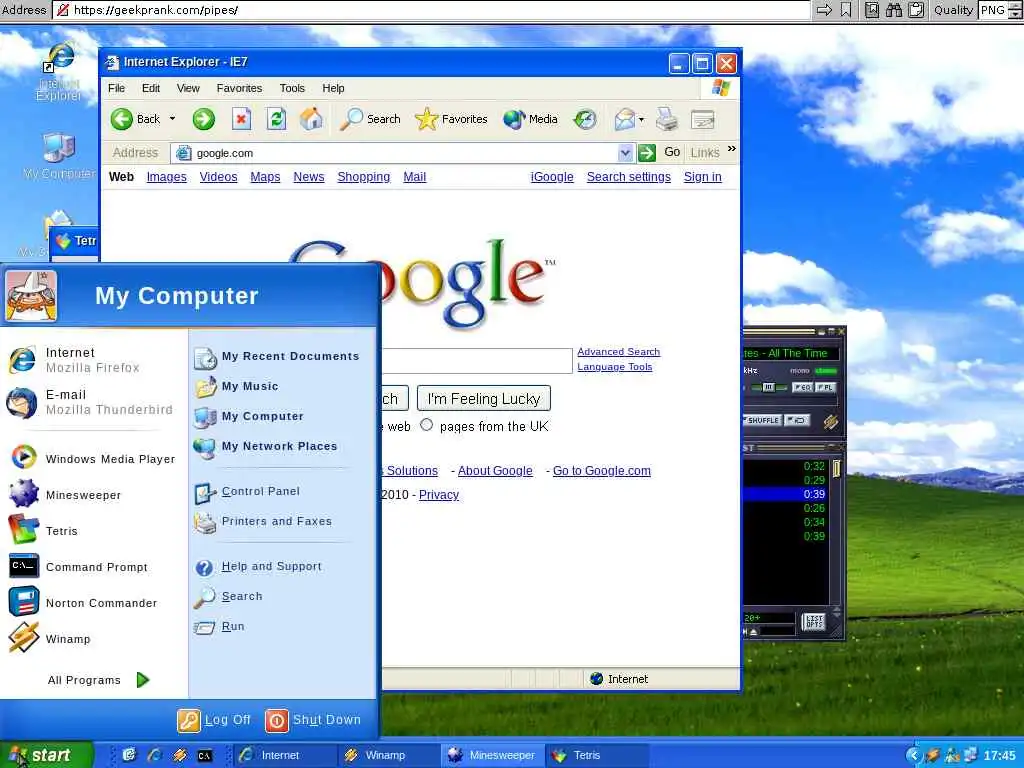This screenshot has height=768, width=1024.
Task: Click the binoculars icon in outer browser bar
Action: 894,10
